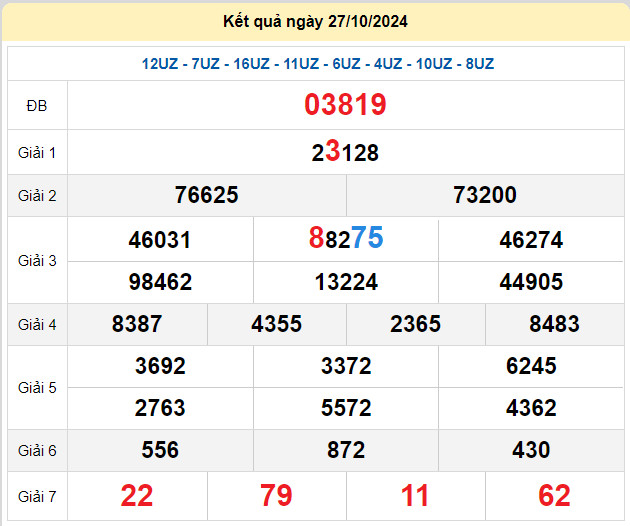Screen dimensions: 630x526
Task: Click Giải 5 number 4362
Action: 531,408
